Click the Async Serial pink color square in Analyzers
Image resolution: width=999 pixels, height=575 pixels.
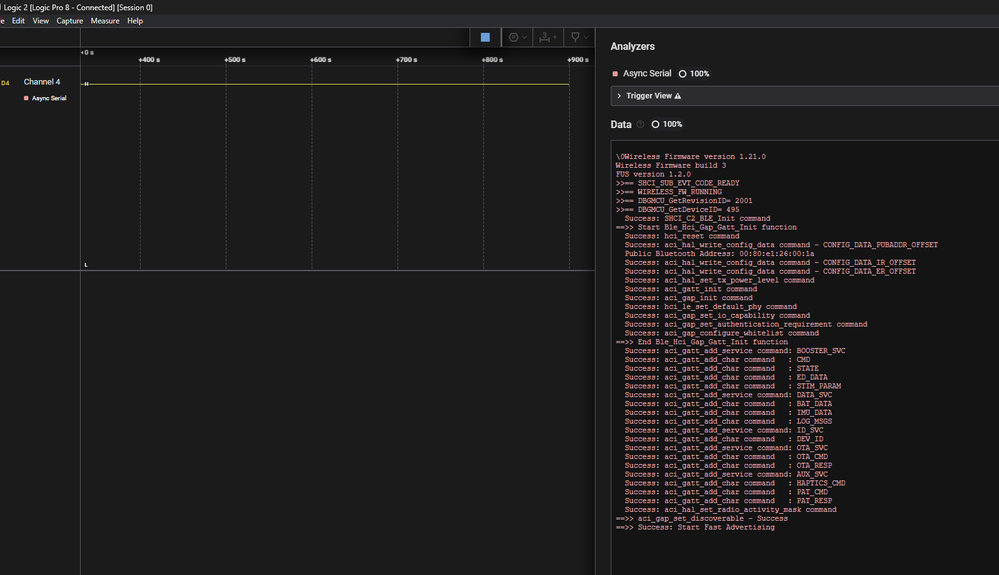[615, 74]
